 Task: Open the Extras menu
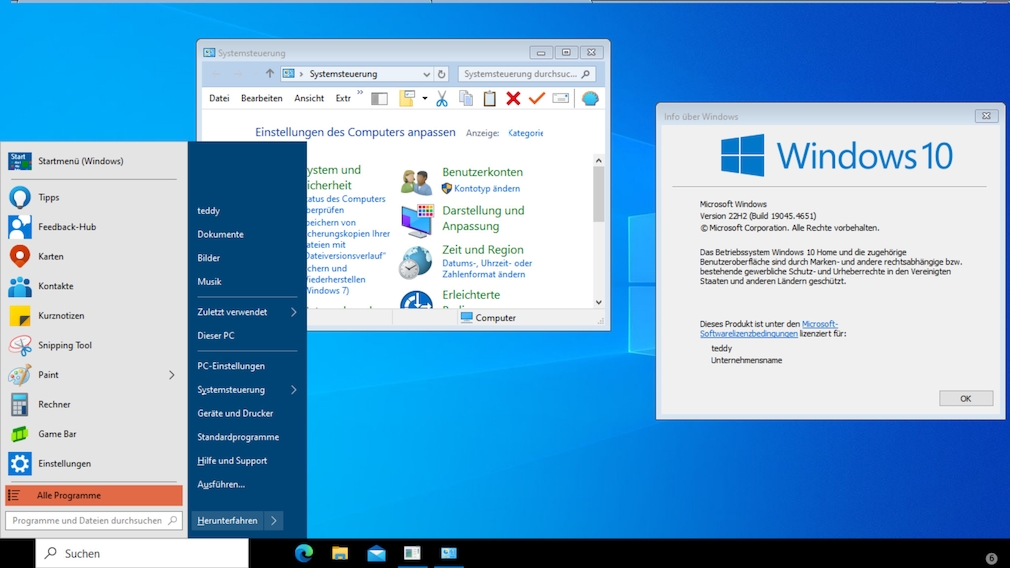click(x=343, y=99)
